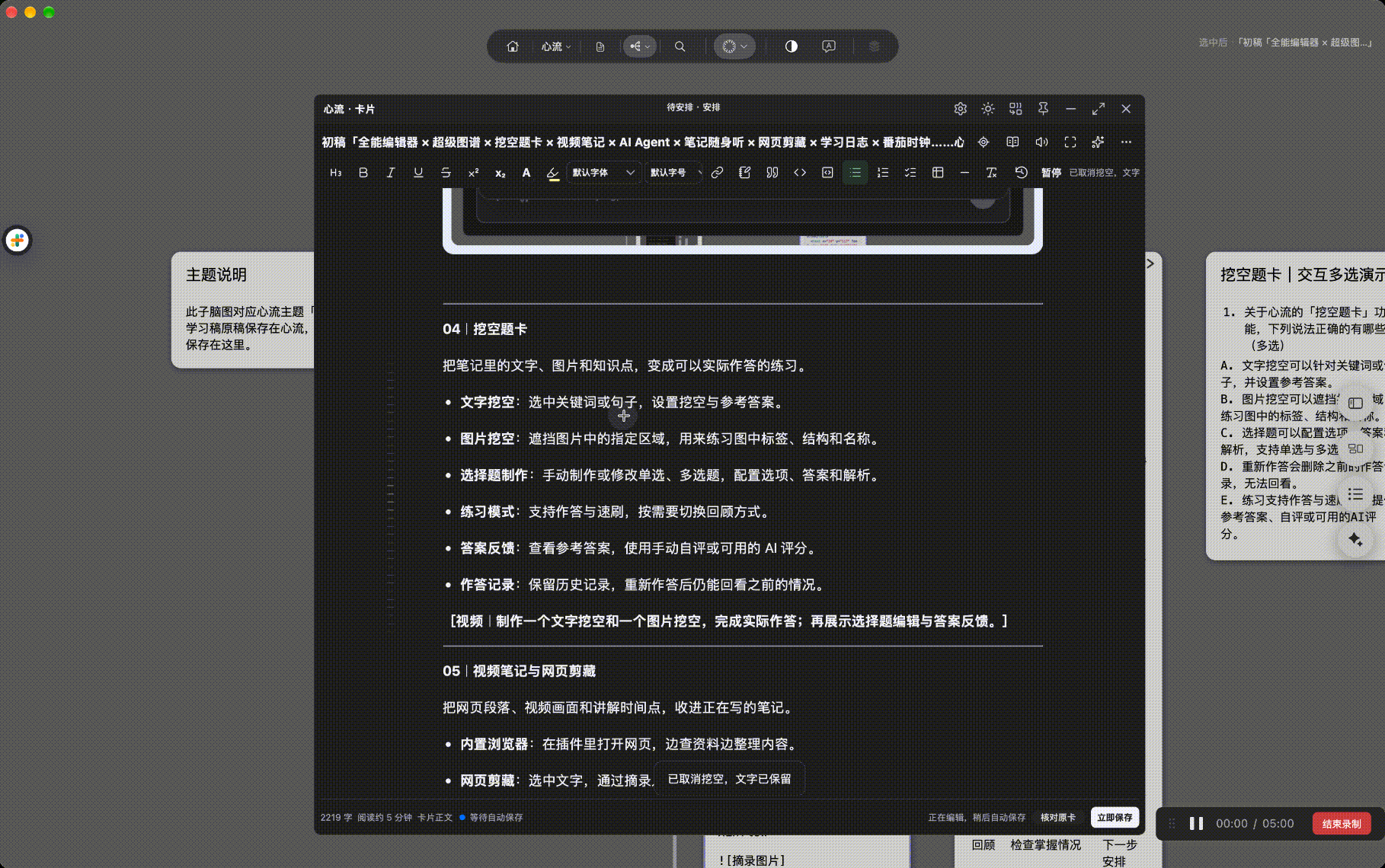Pin the card window with pushpin icon
The width and height of the screenshot is (1385, 868).
1043,109
